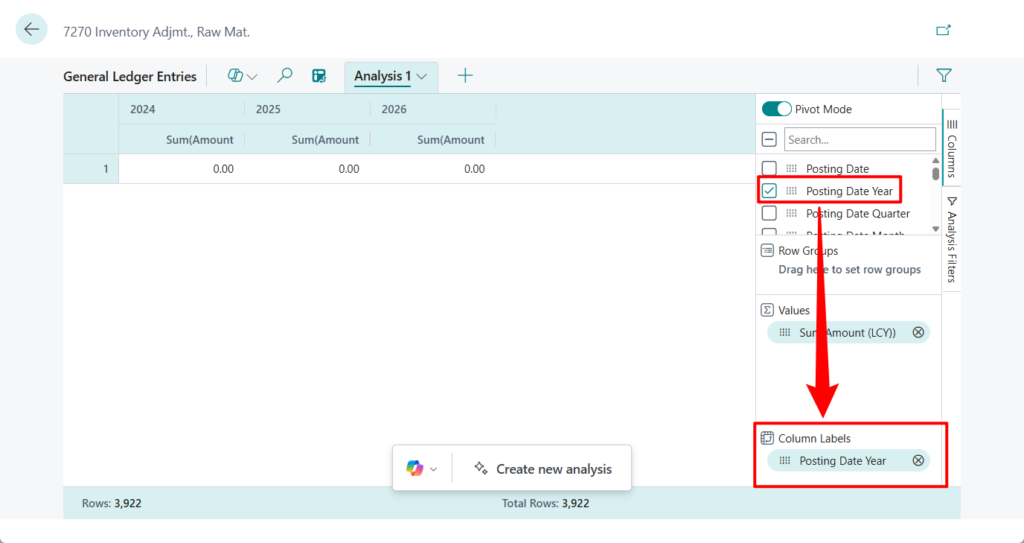The width and height of the screenshot is (1024, 543).
Task: Uncheck the Posting Date Year checkbox
Action: [x=769, y=191]
